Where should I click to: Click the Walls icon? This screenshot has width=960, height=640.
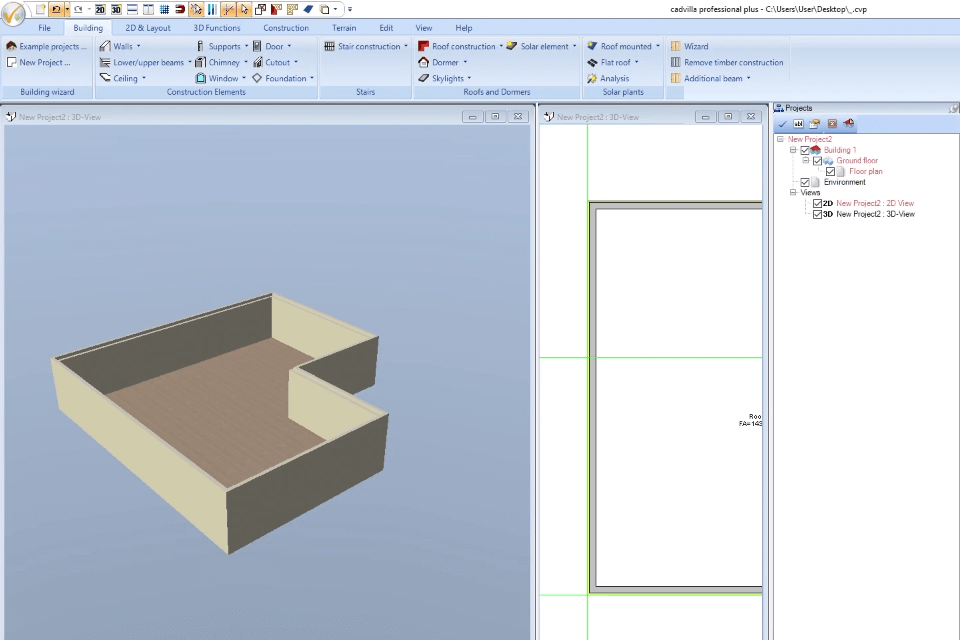tap(105, 46)
